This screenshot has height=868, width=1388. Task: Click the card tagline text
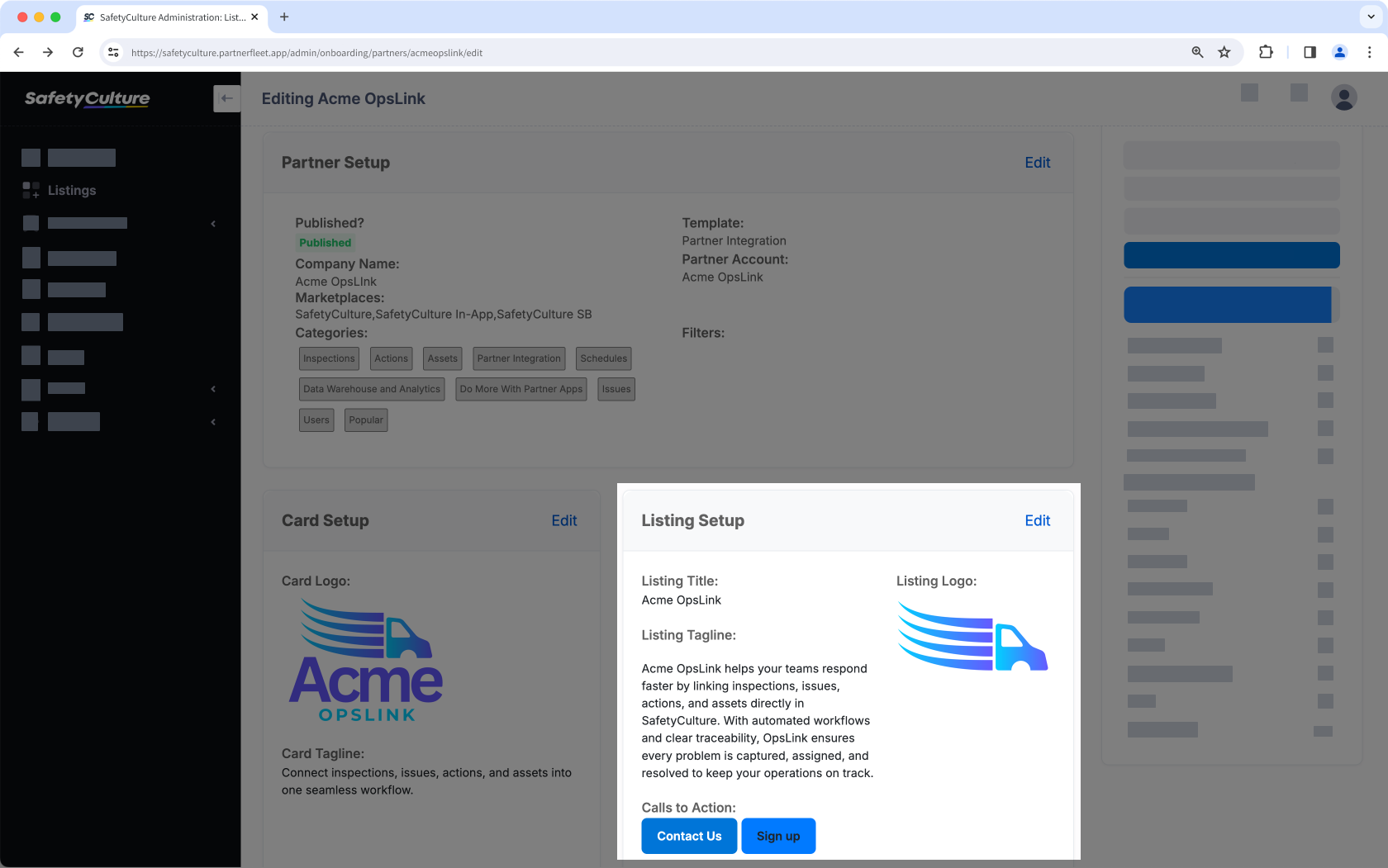coord(426,781)
